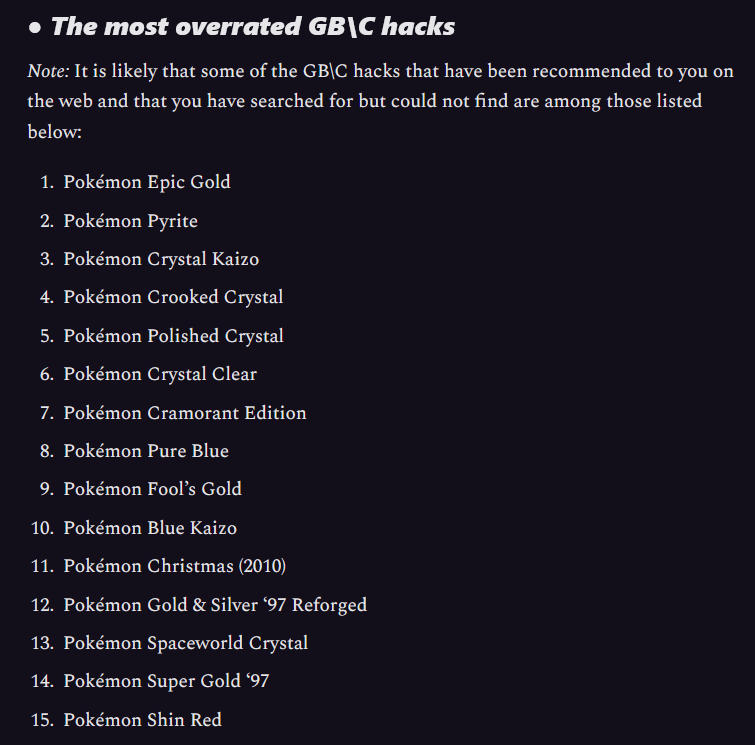Select Pokémon Shin Red list item
This screenshot has height=745, width=755.
point(142,720)
